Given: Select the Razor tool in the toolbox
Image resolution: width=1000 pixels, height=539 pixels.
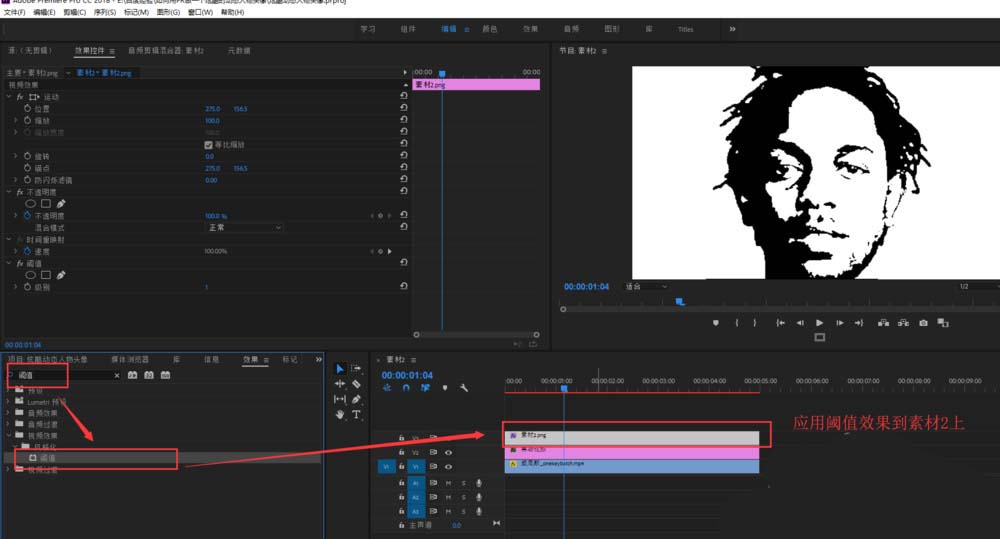Looking at the screenshot, I should click(x=356, y=383).
